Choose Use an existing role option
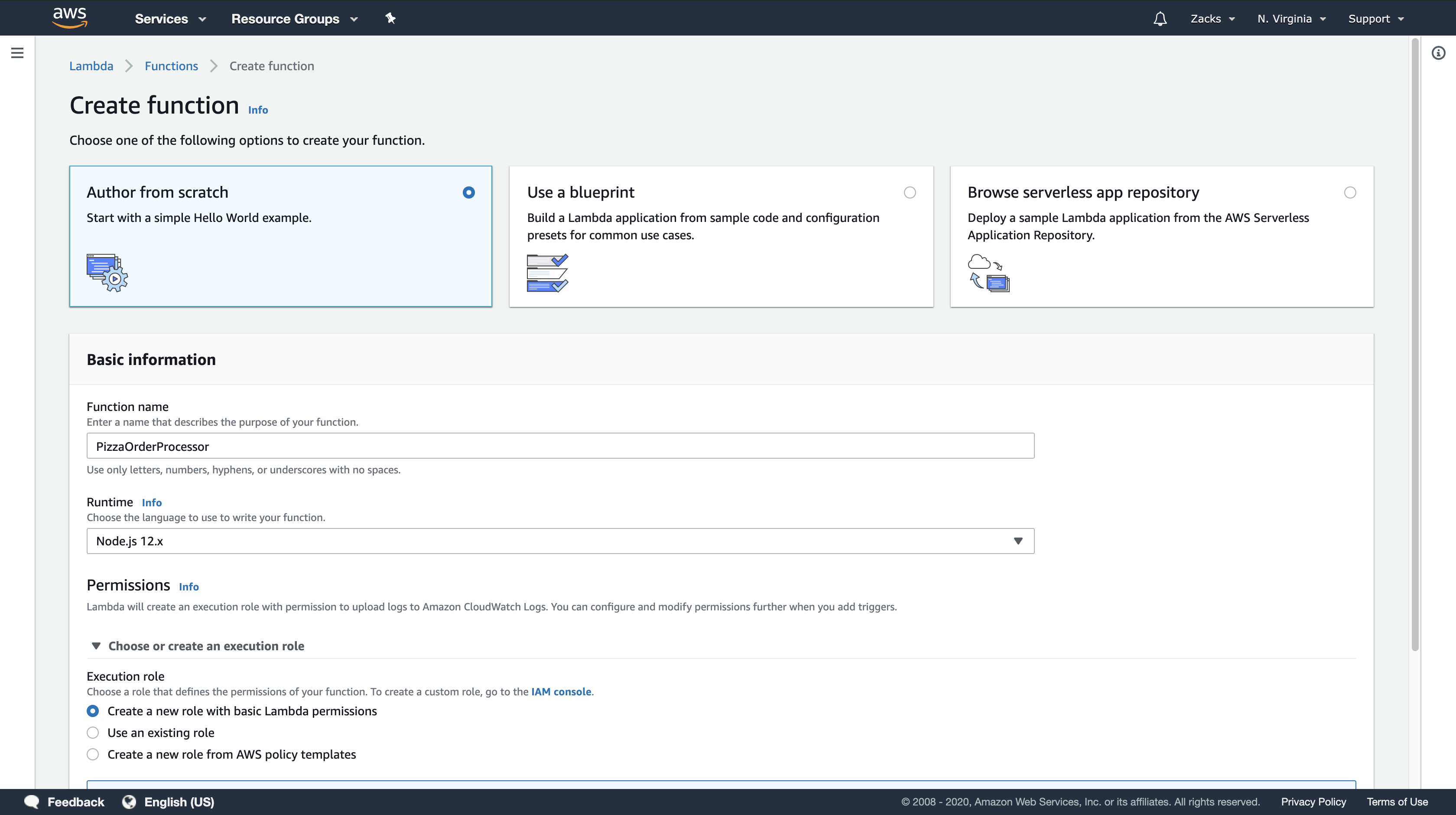Image resolution: width=1456 pixels, height=815 pixels. pos(93,733)
